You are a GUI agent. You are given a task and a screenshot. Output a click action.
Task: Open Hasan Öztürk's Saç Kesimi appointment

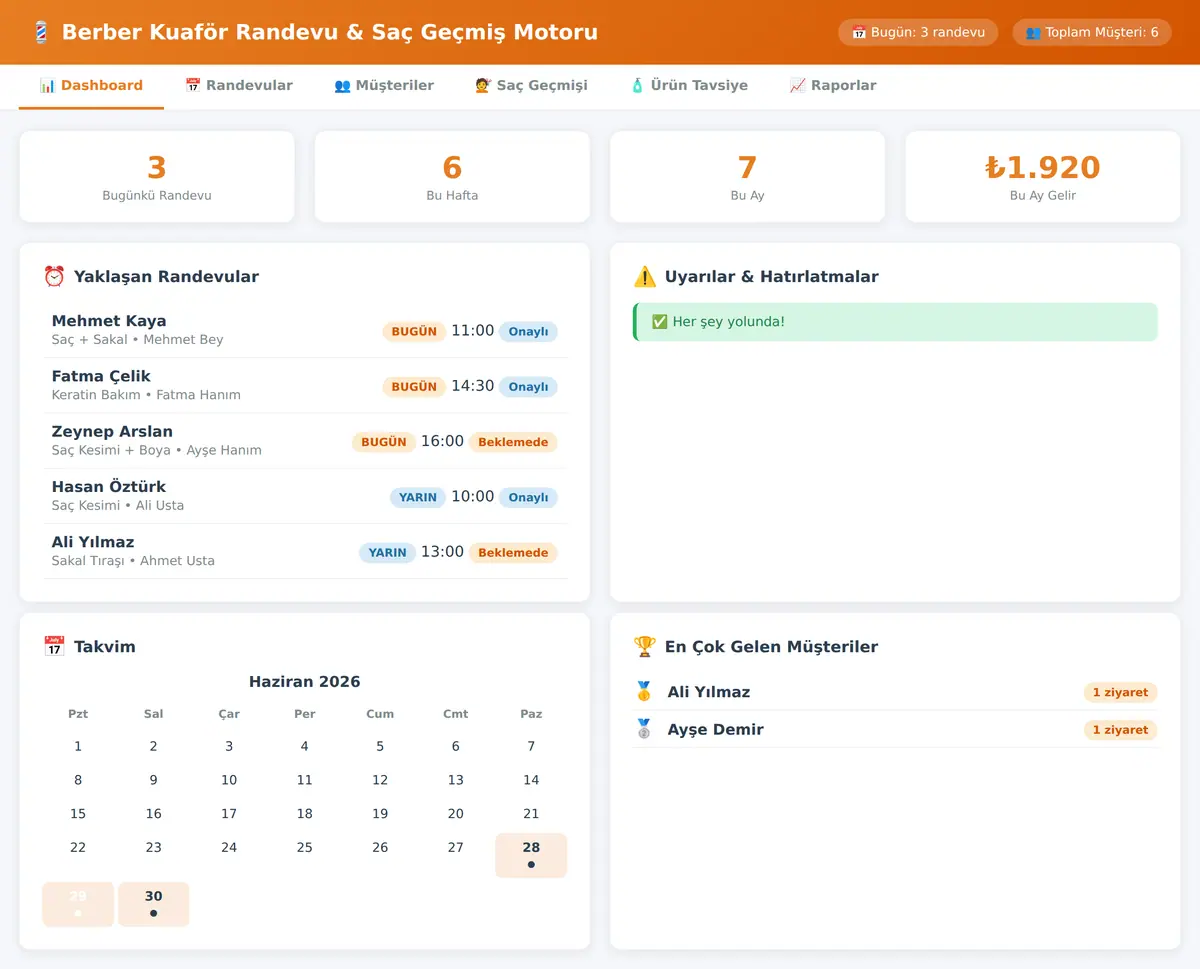coord(305,496)
